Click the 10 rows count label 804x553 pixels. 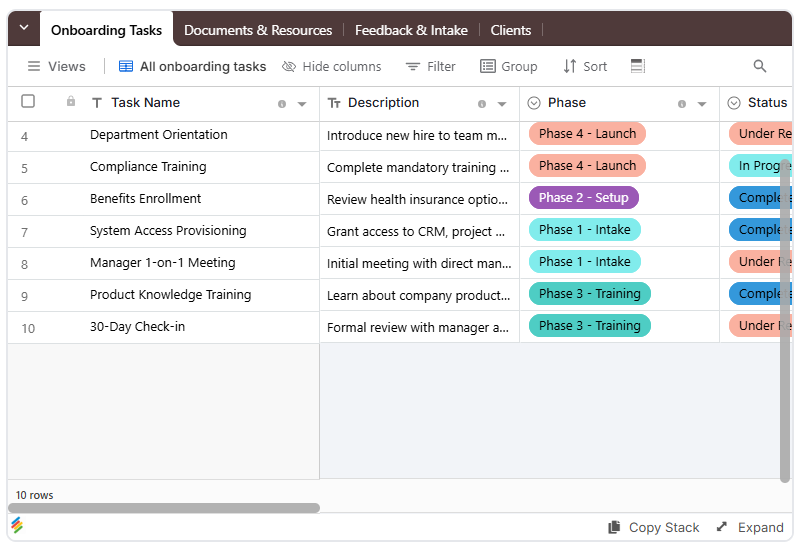tap(34, 495)
